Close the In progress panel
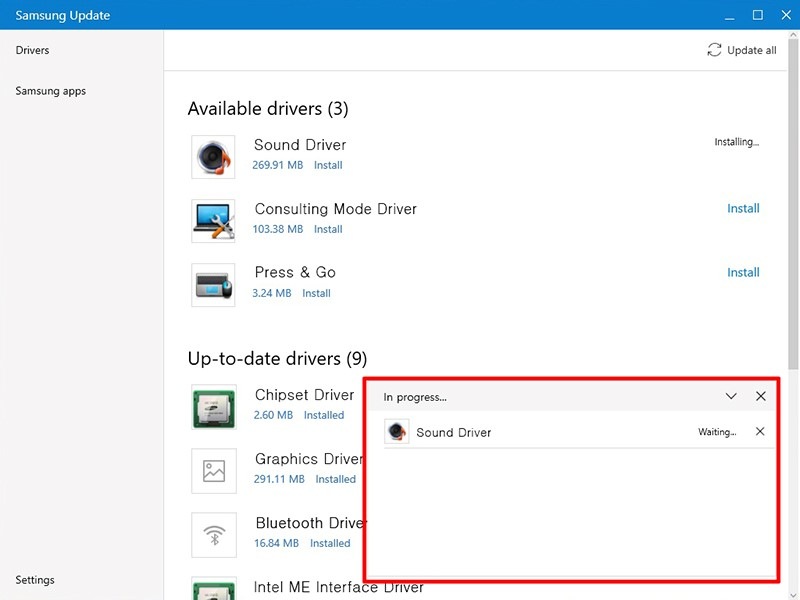 761,396
